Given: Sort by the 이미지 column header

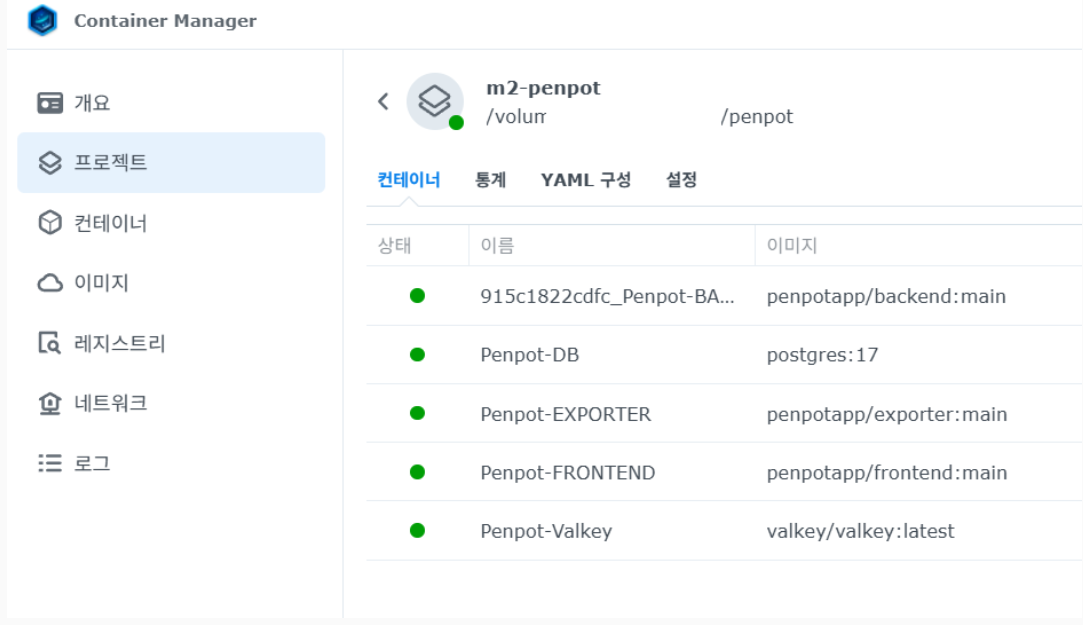Looking at the screenshot, I should pos(792,245).
